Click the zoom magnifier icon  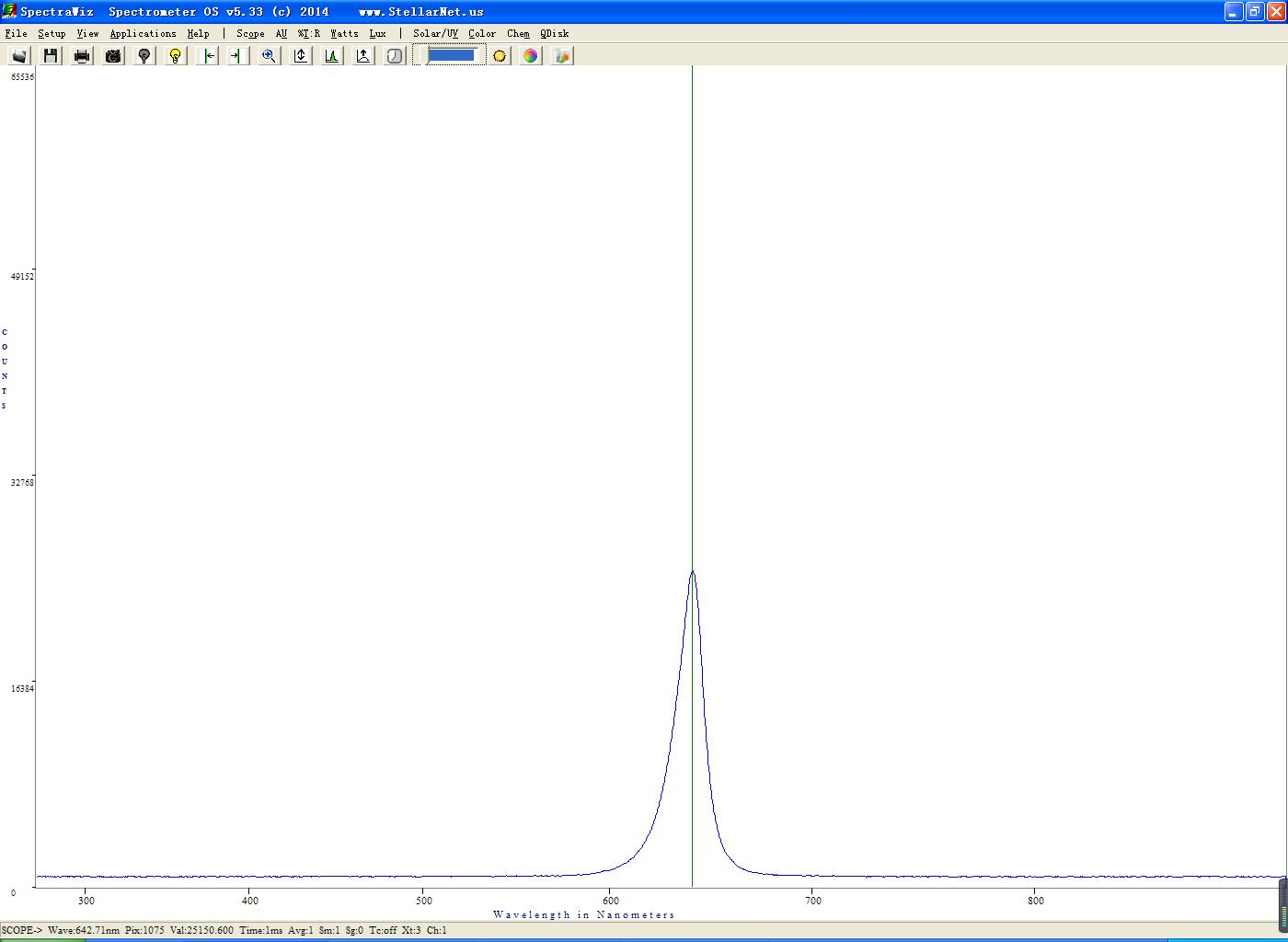click(269, 56)
